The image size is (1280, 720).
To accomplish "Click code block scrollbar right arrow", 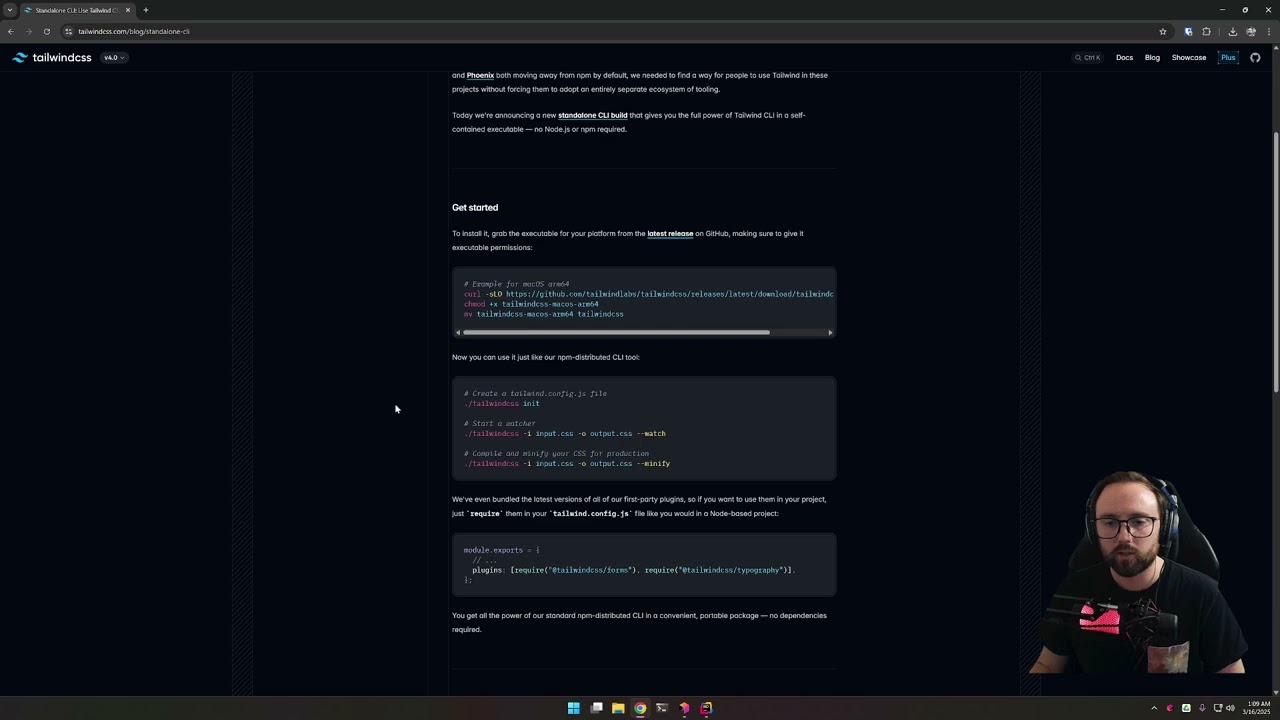I will coord(830,332).
